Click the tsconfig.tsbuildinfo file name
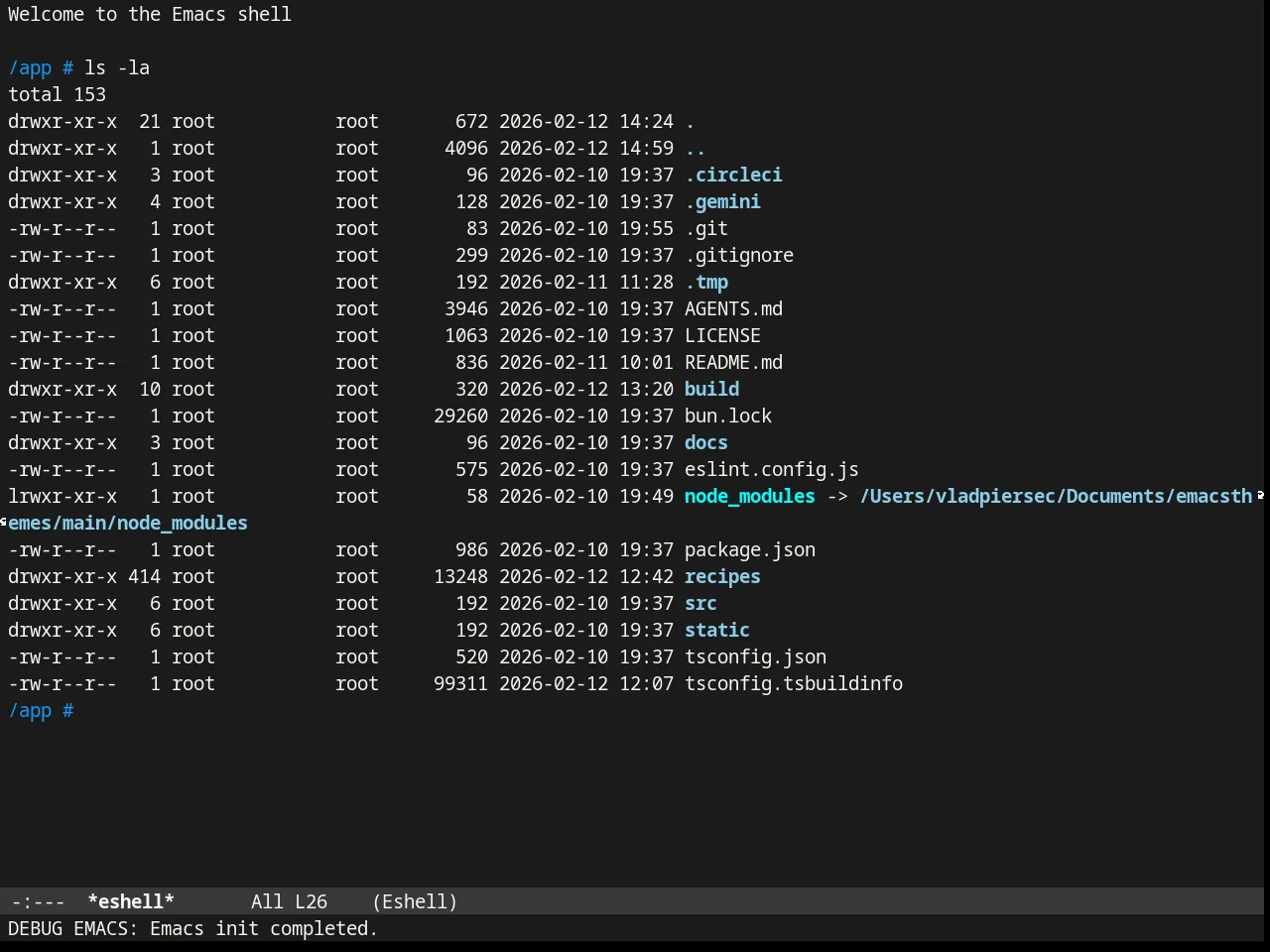The image size is (1270, 952). (x=794, y=683)
